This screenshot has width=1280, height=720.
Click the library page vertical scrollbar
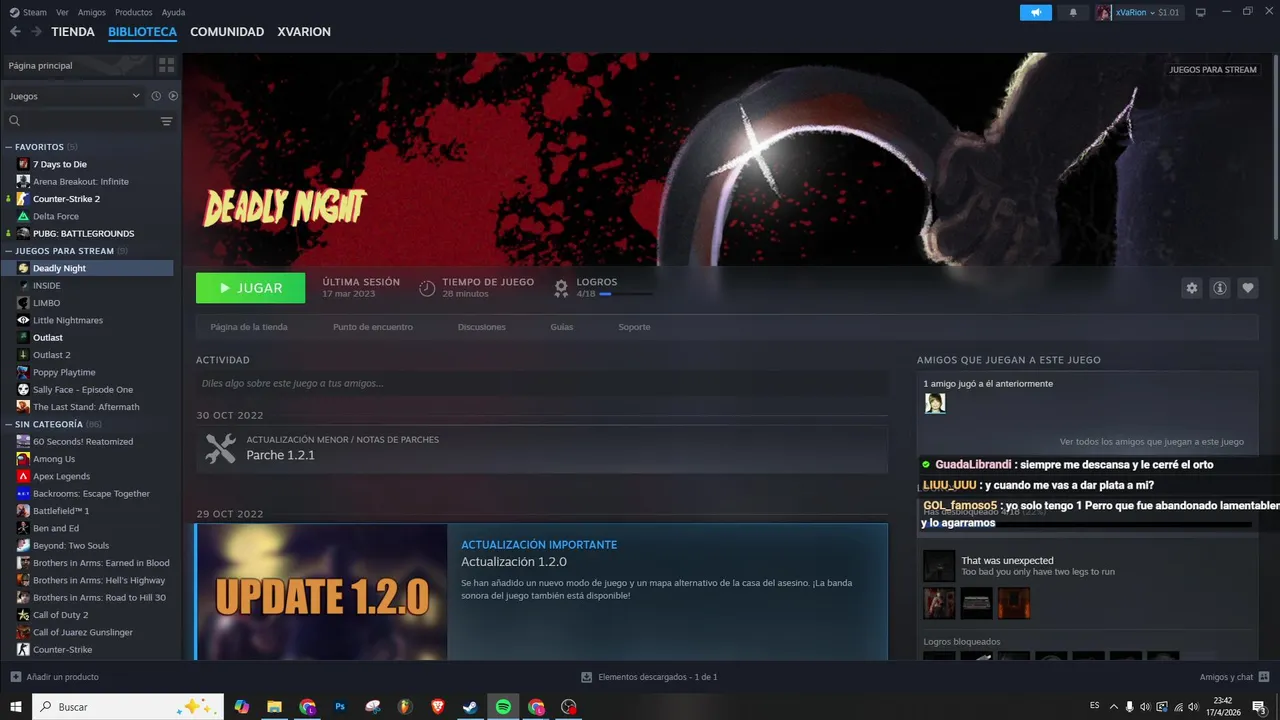(1276, 145)
